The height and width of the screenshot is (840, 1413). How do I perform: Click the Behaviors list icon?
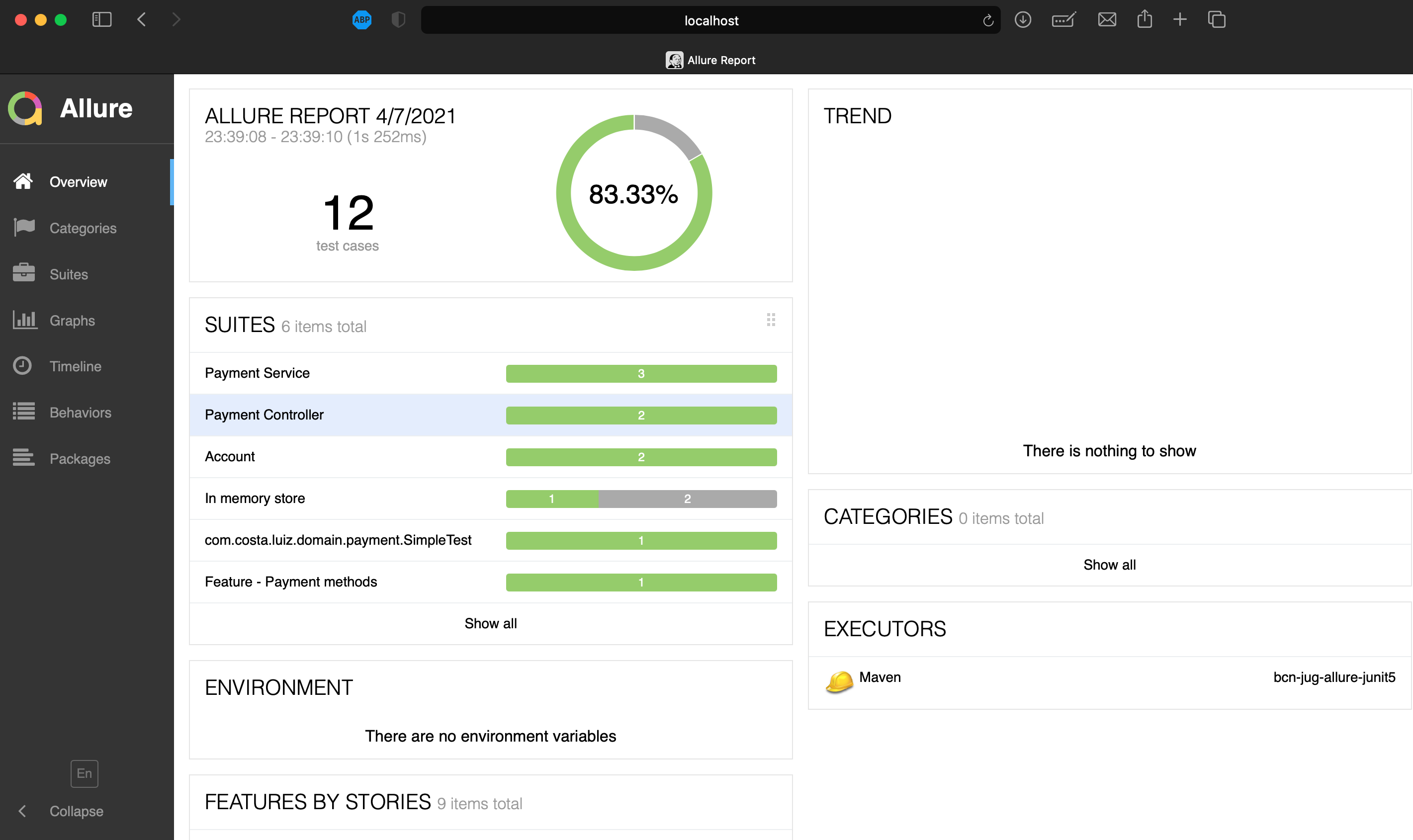pos(24,412)
